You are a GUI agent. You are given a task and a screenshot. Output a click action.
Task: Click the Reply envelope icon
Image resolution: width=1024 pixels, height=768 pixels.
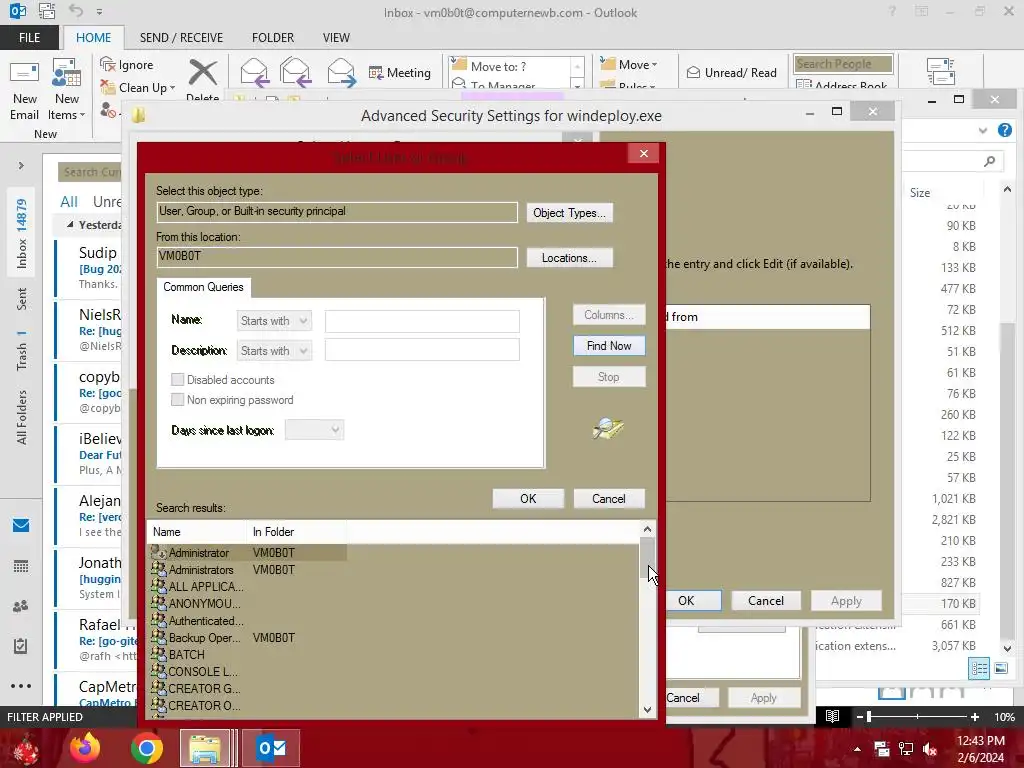[x=254, y=72]
